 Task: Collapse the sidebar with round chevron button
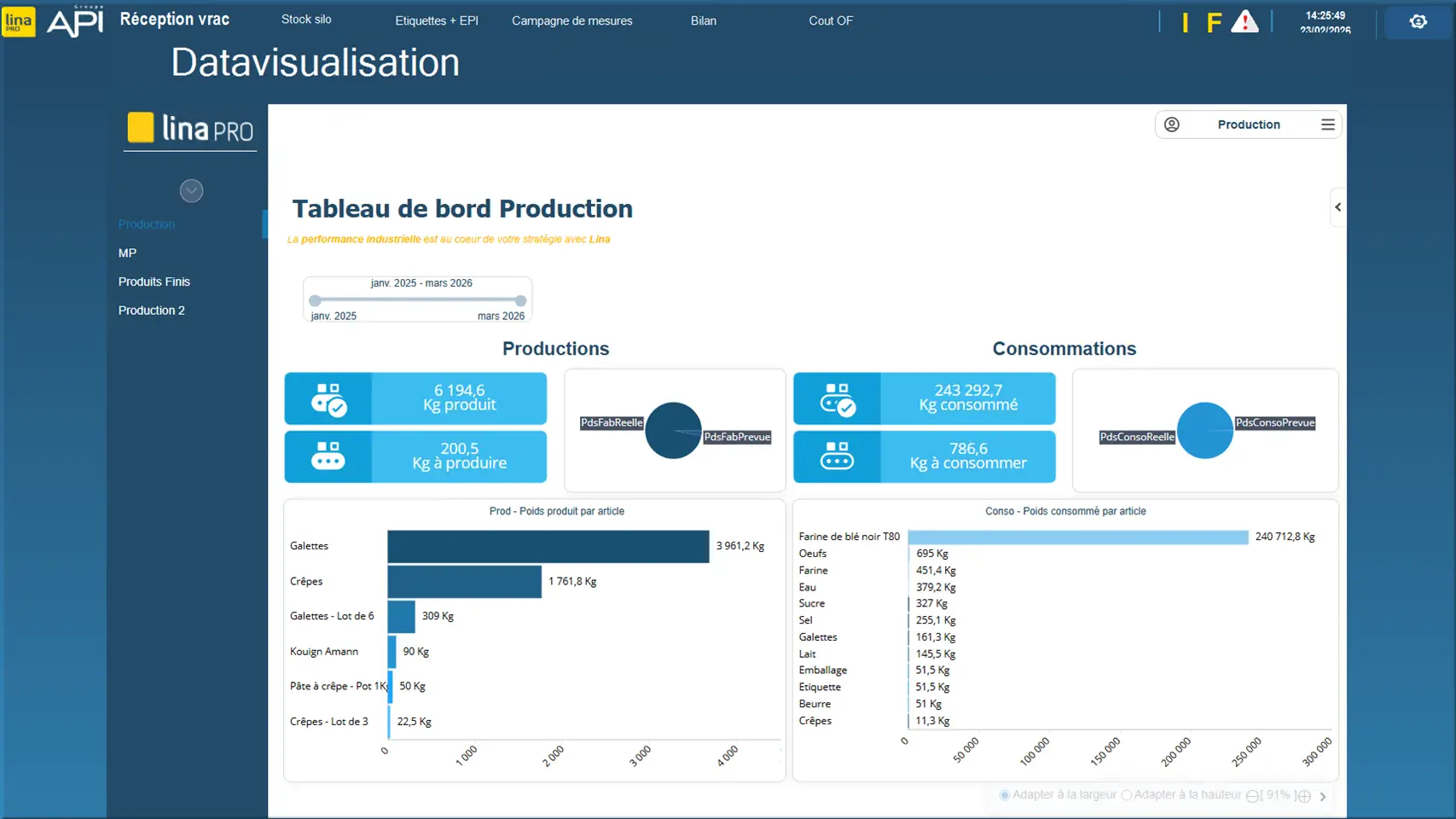191,191
